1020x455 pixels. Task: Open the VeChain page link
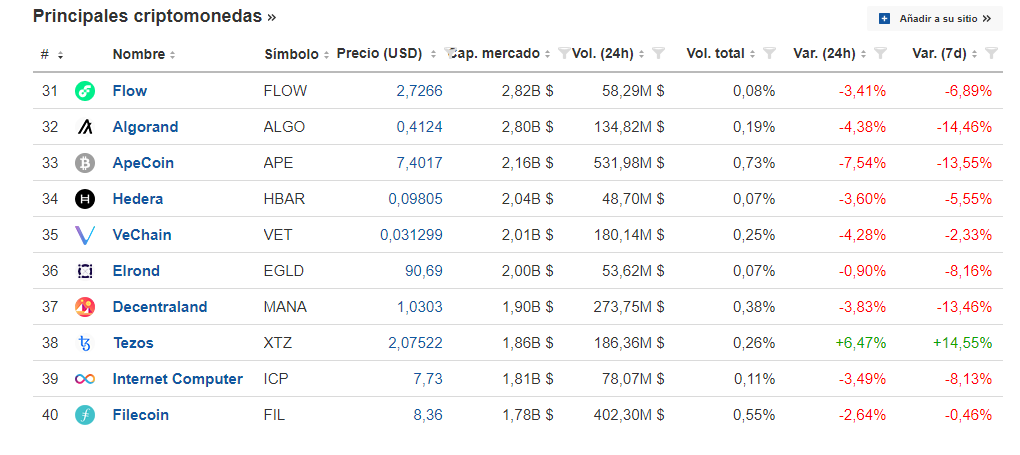pos(142,235)
